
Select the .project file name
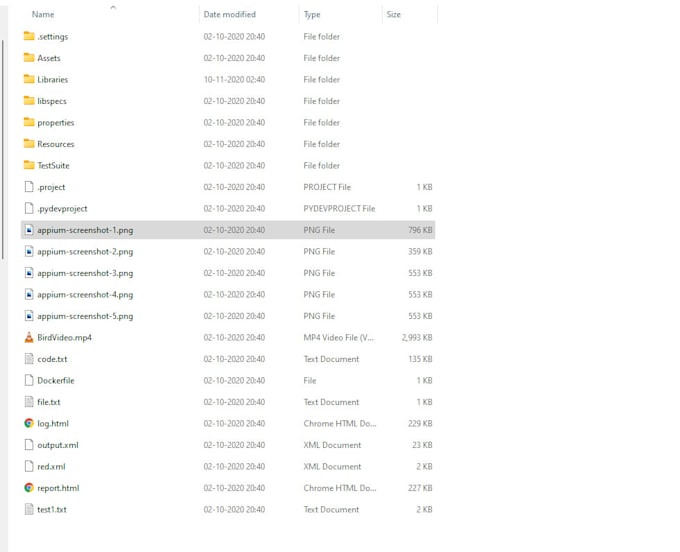click(51, 187)
